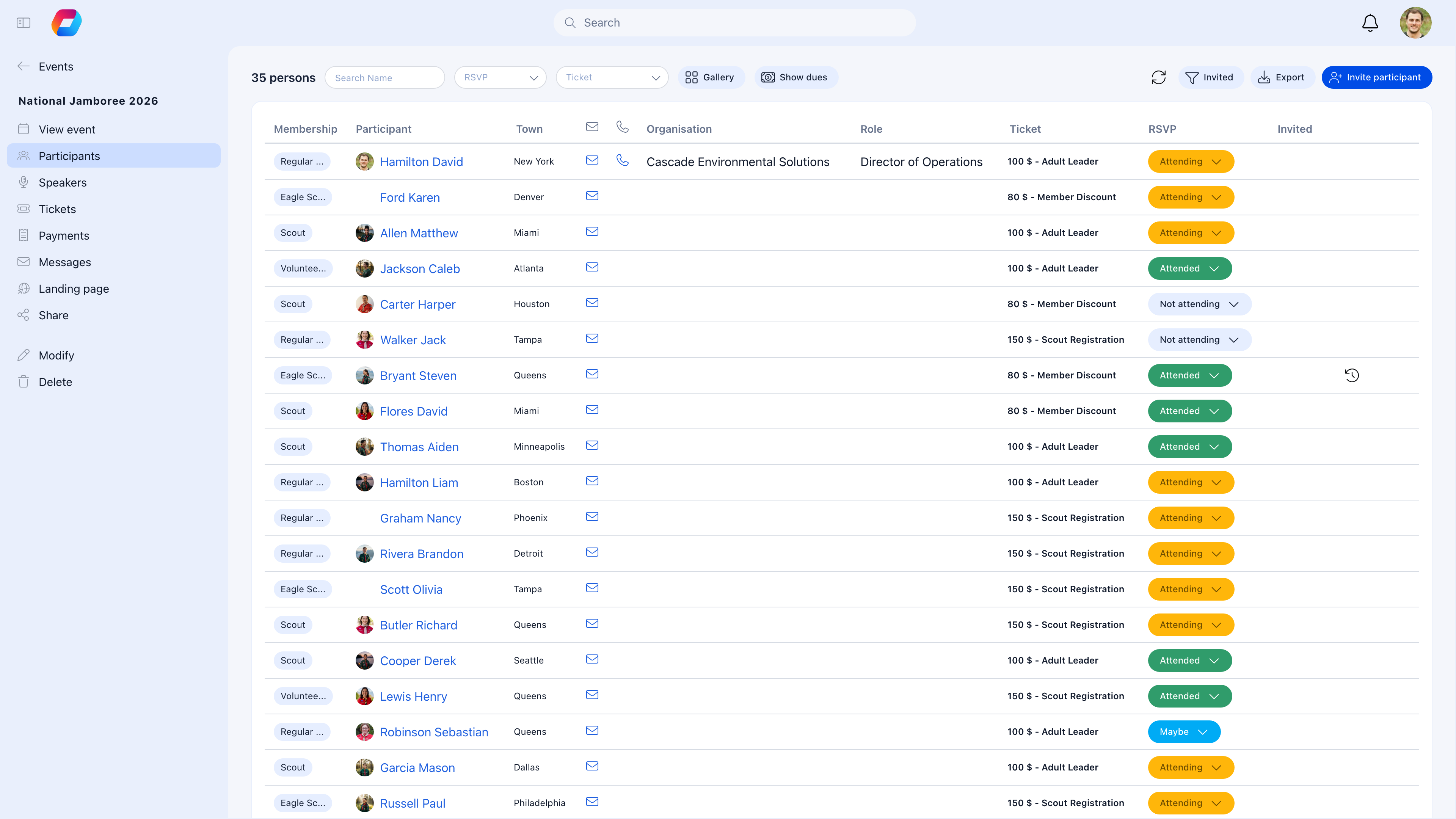This screenshot has width=1456, height=819.
Task: Expand the Ticket filter dropdown
Action: 612,77
